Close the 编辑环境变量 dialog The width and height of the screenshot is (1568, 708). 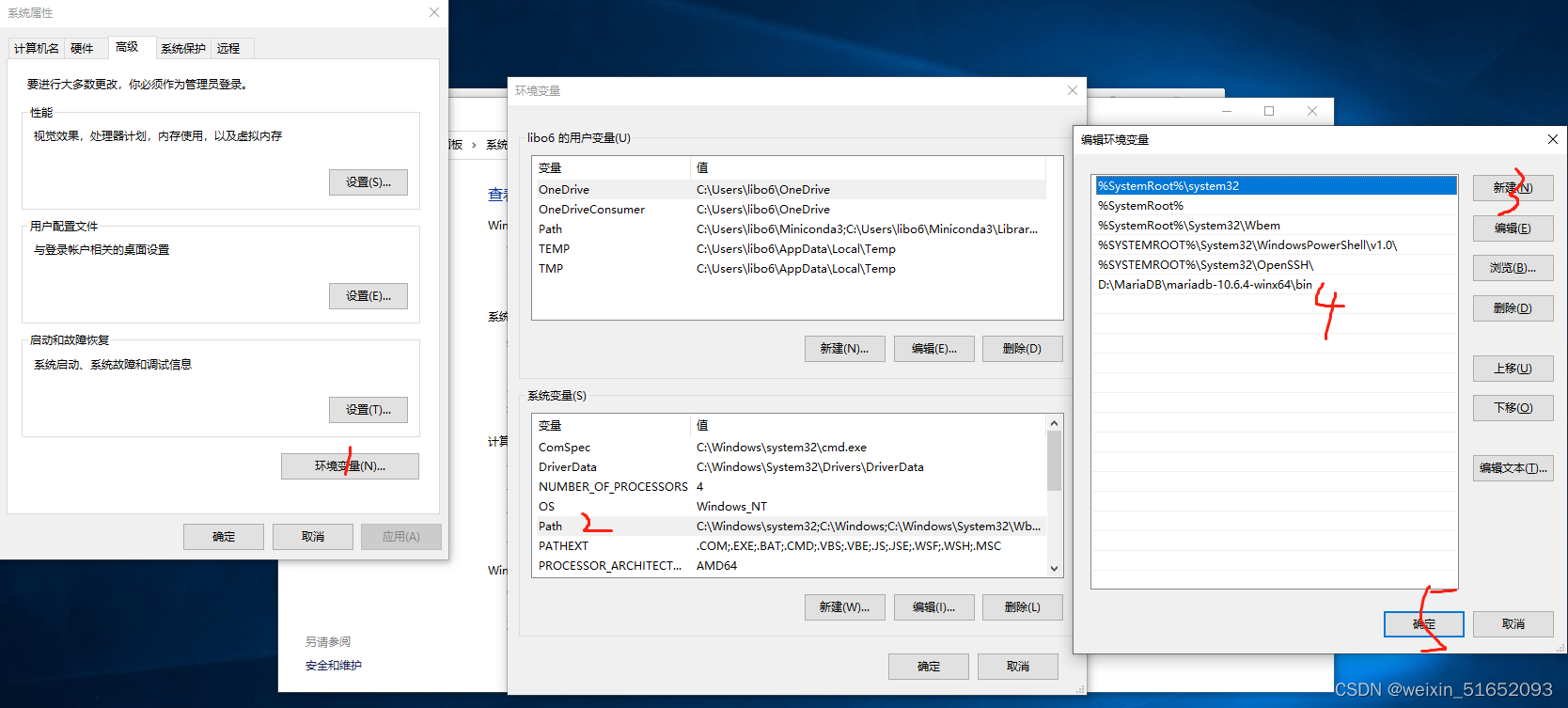click(x=1553, y=139)
